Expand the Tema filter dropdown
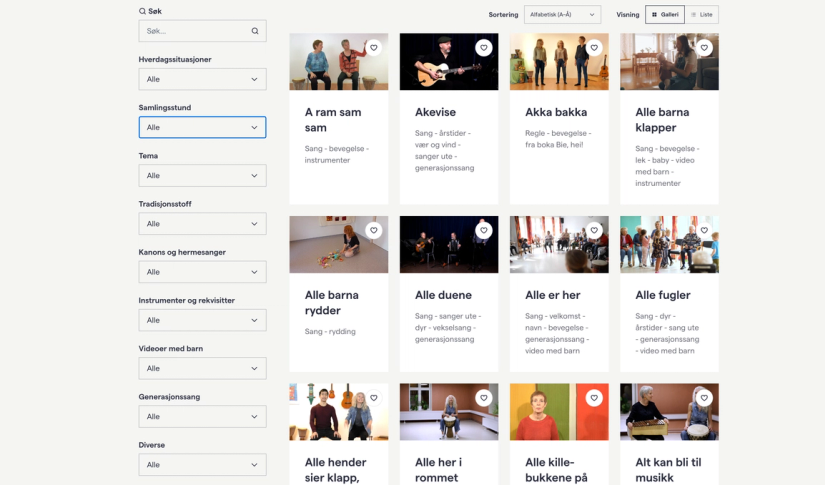 203,176
